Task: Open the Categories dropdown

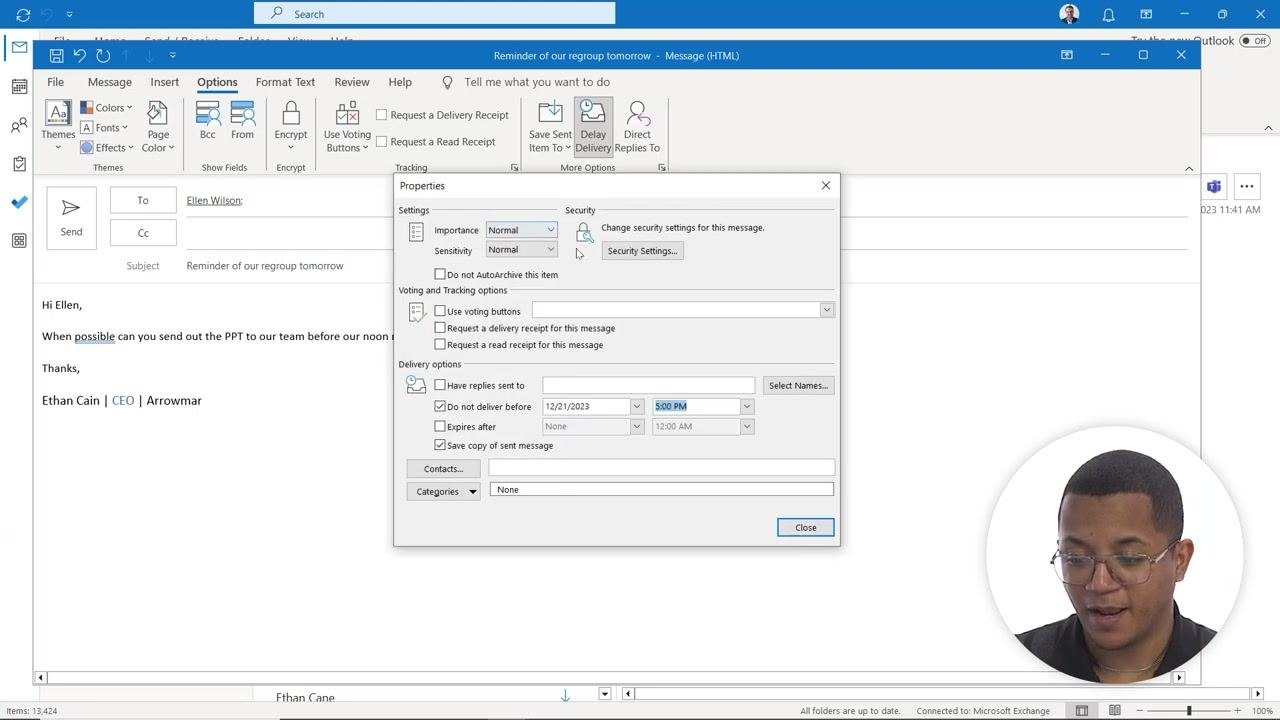Action: (472, 491)
